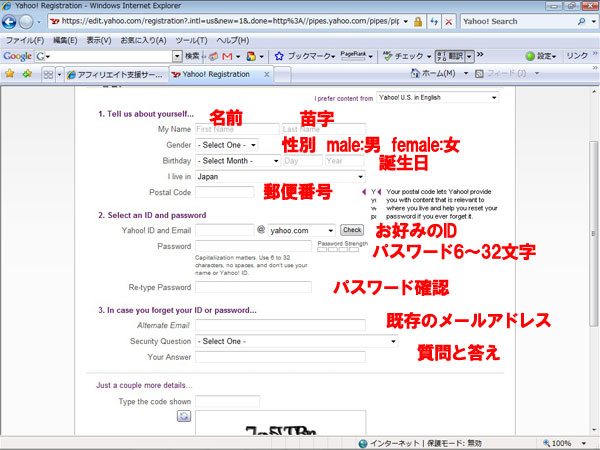Click the Refresh icon beside the address bar
The image size is (600, 450).
coord(434,22)
